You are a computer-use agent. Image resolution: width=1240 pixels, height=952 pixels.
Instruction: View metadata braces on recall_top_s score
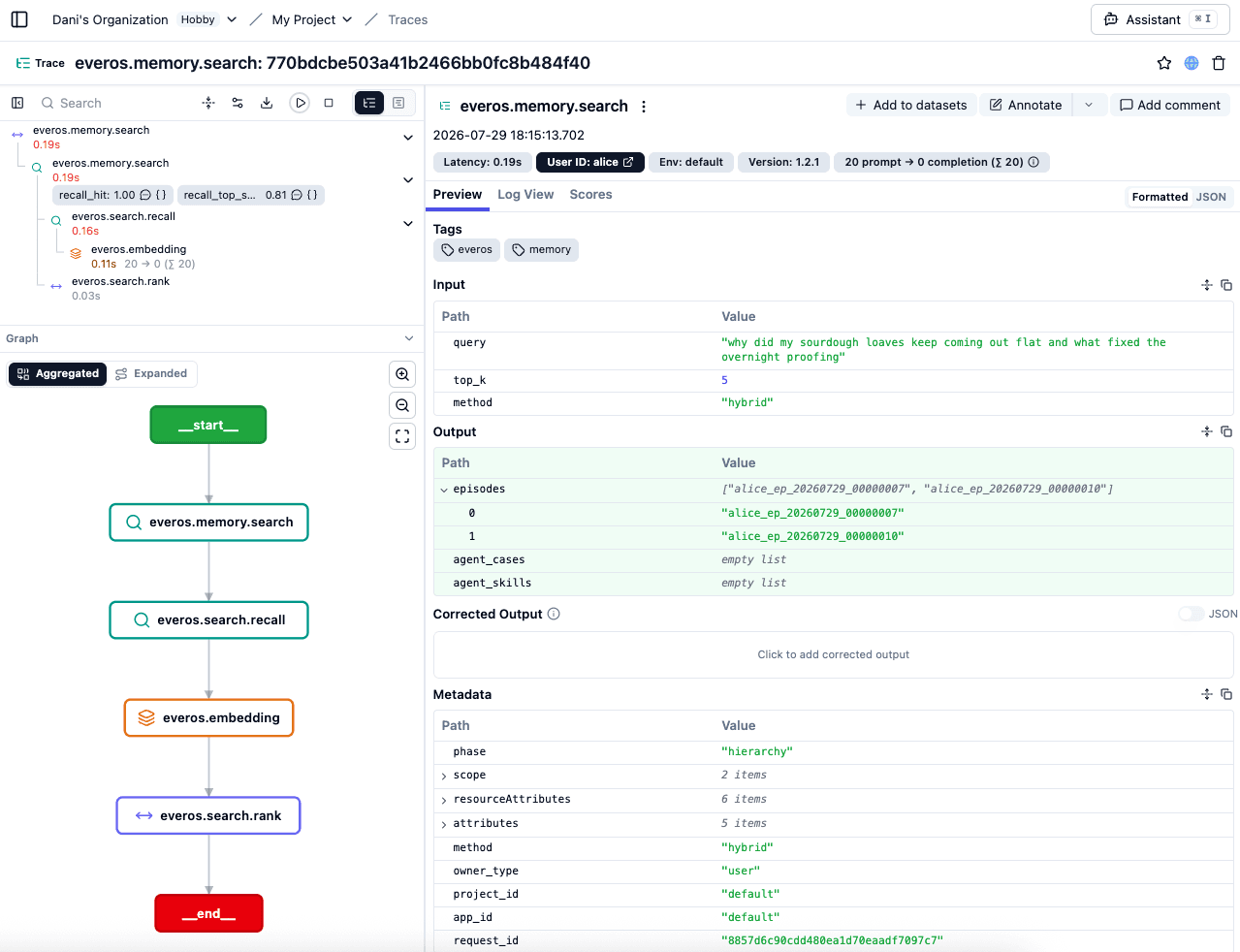(x=312, y=195)
